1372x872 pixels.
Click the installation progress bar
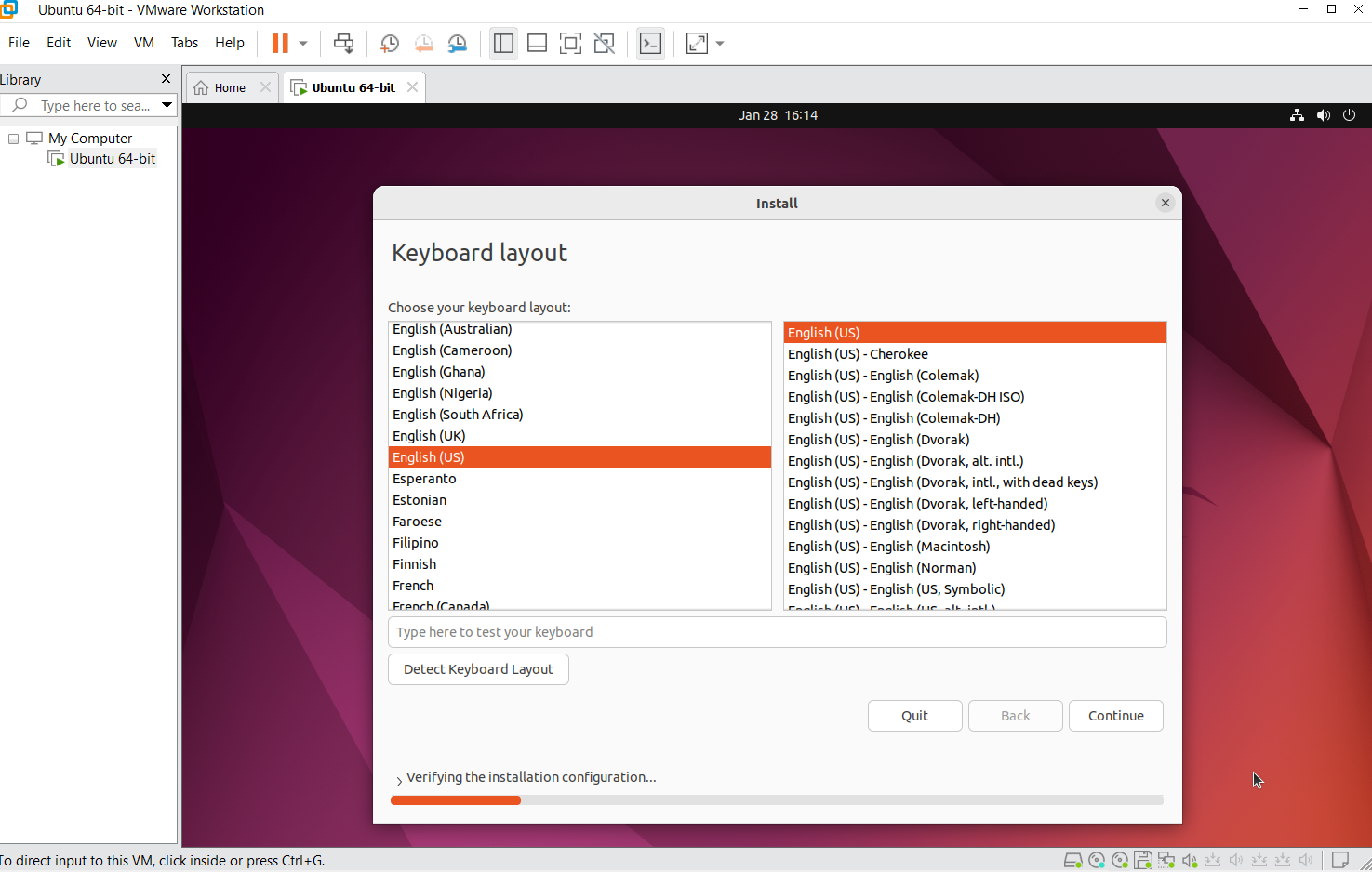click(777, 800)
